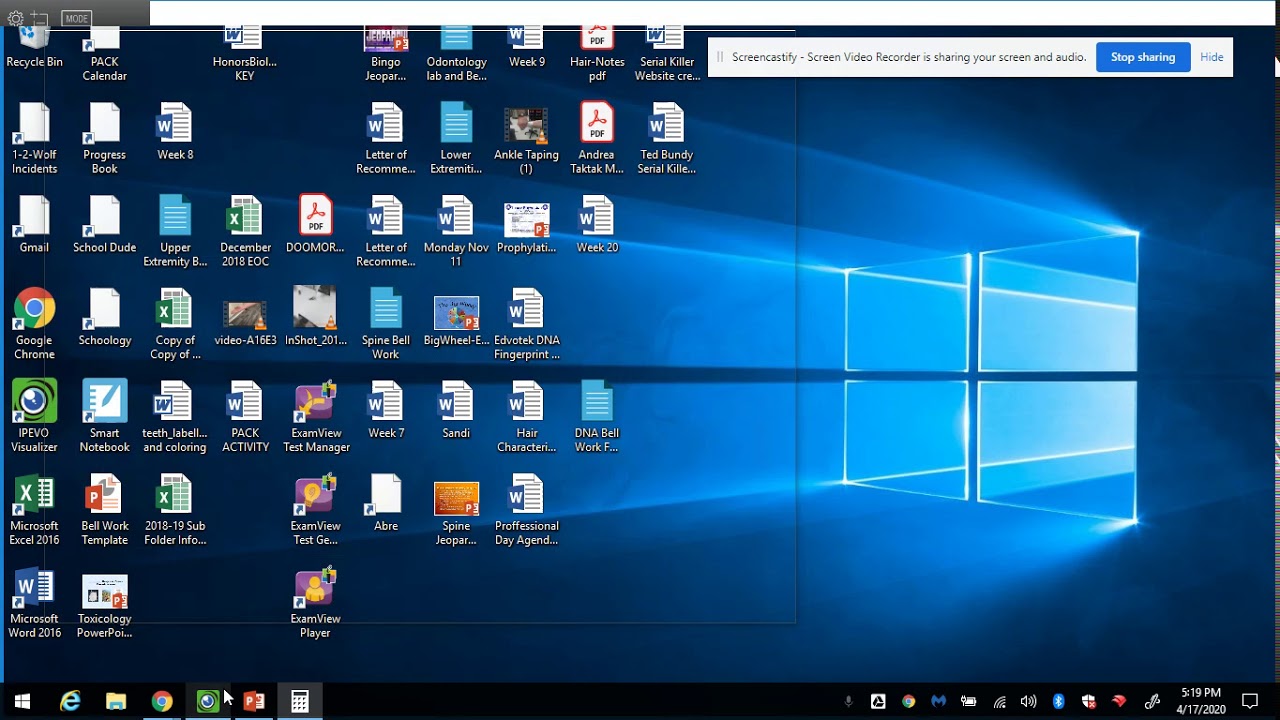Open the settings gear at top-left
The image size is (1280, 720).
coord(16,18)
